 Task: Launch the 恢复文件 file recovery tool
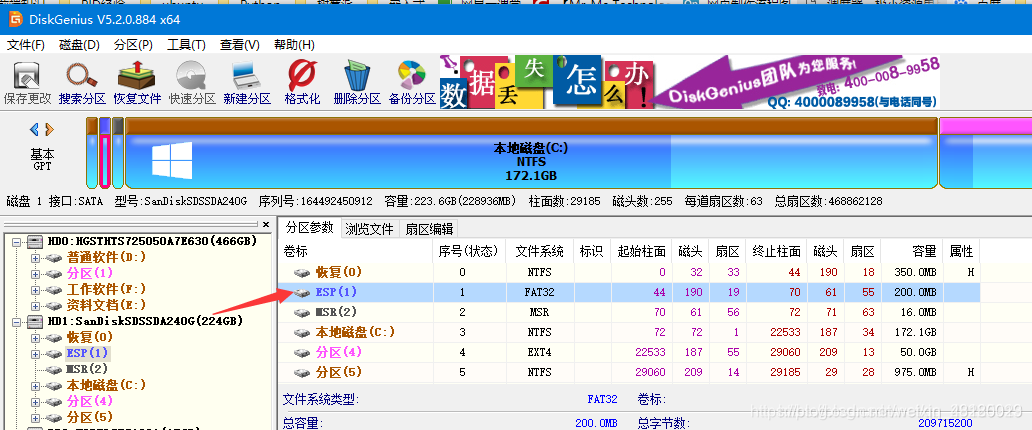[137, 76]
